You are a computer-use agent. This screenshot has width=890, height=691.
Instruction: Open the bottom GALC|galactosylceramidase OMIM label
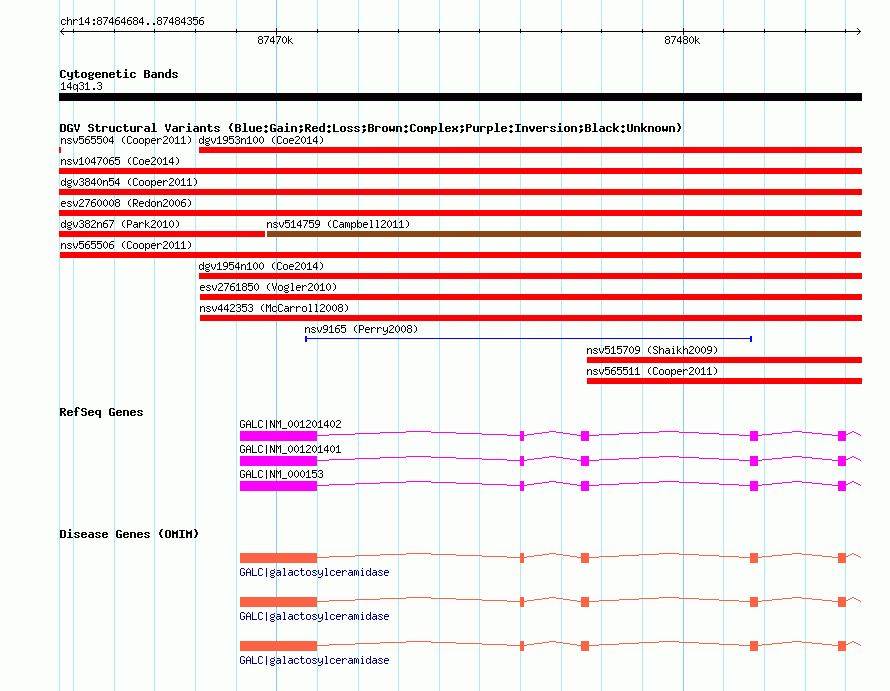tap(314, 660)
